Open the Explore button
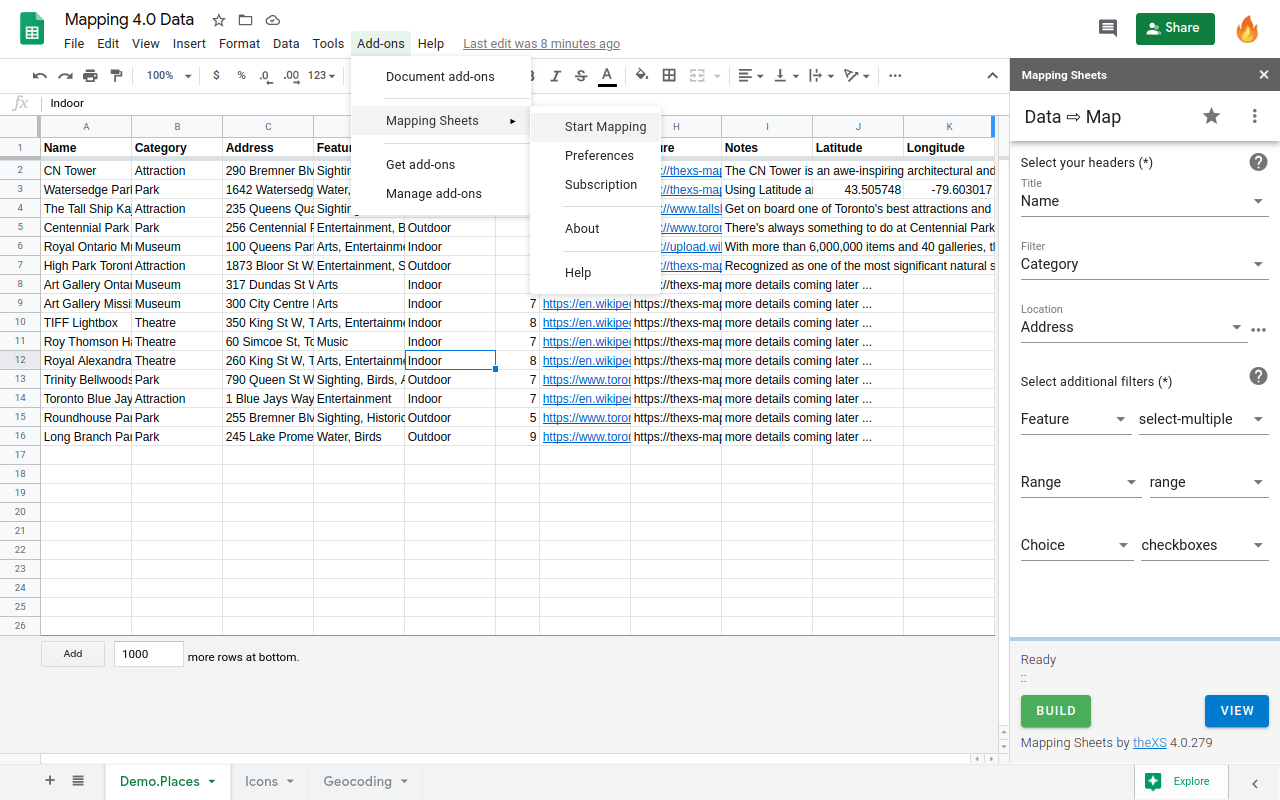This screenshot has width=1280, height=800. pos(1179,781)
